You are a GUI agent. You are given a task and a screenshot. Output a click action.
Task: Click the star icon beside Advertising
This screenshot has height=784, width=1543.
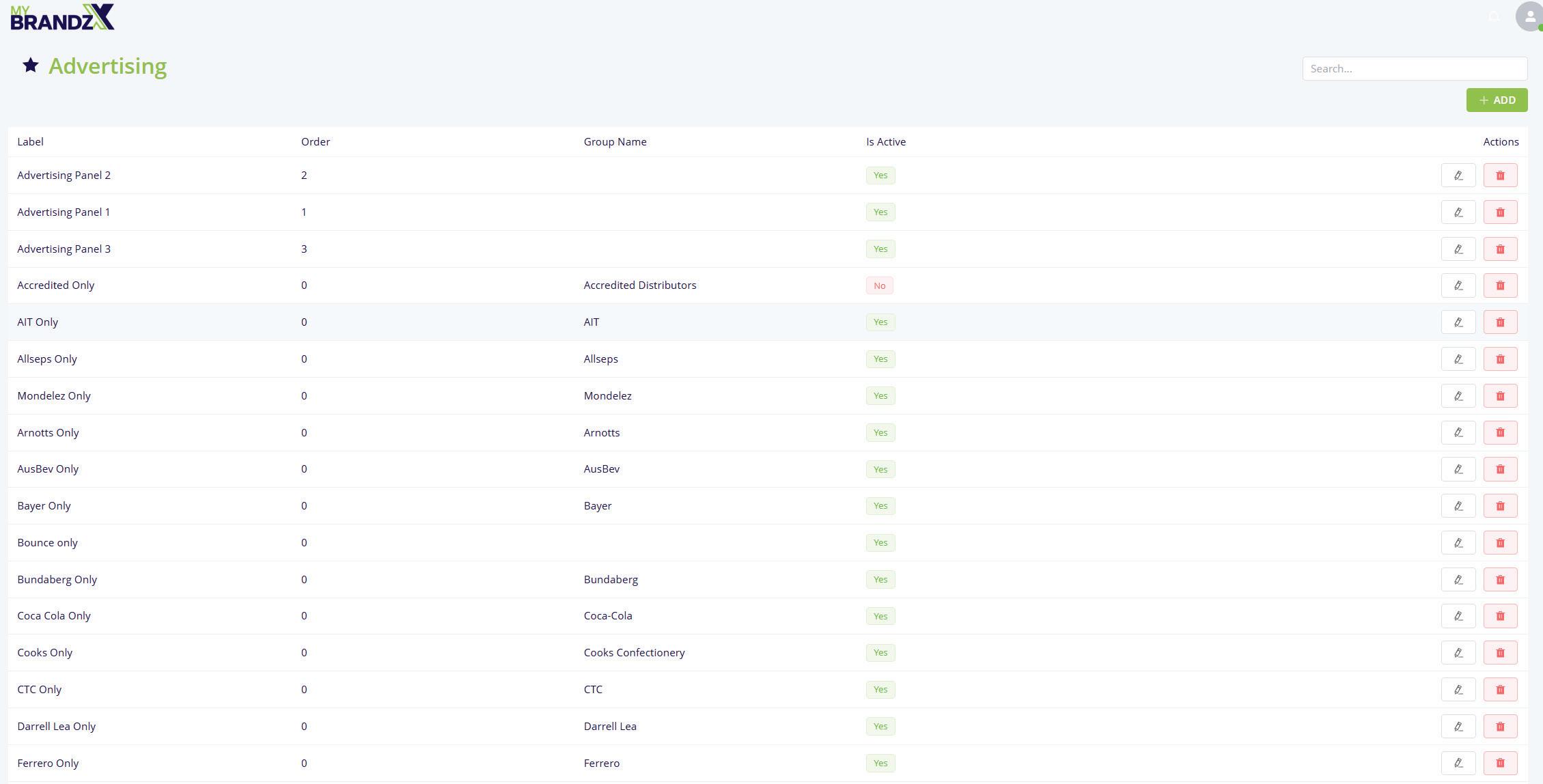tap(31, 66)
